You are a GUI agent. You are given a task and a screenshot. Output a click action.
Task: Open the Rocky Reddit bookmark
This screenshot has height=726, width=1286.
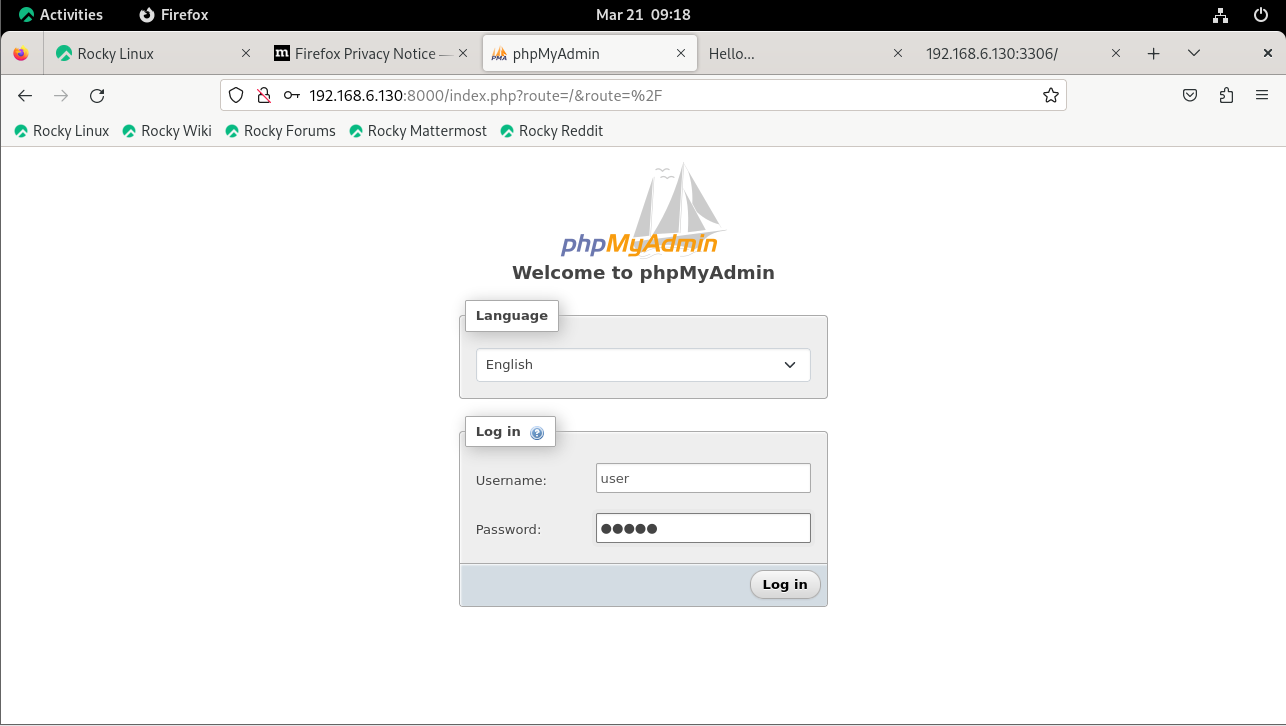pyautogui.click(x=552, y=131)
